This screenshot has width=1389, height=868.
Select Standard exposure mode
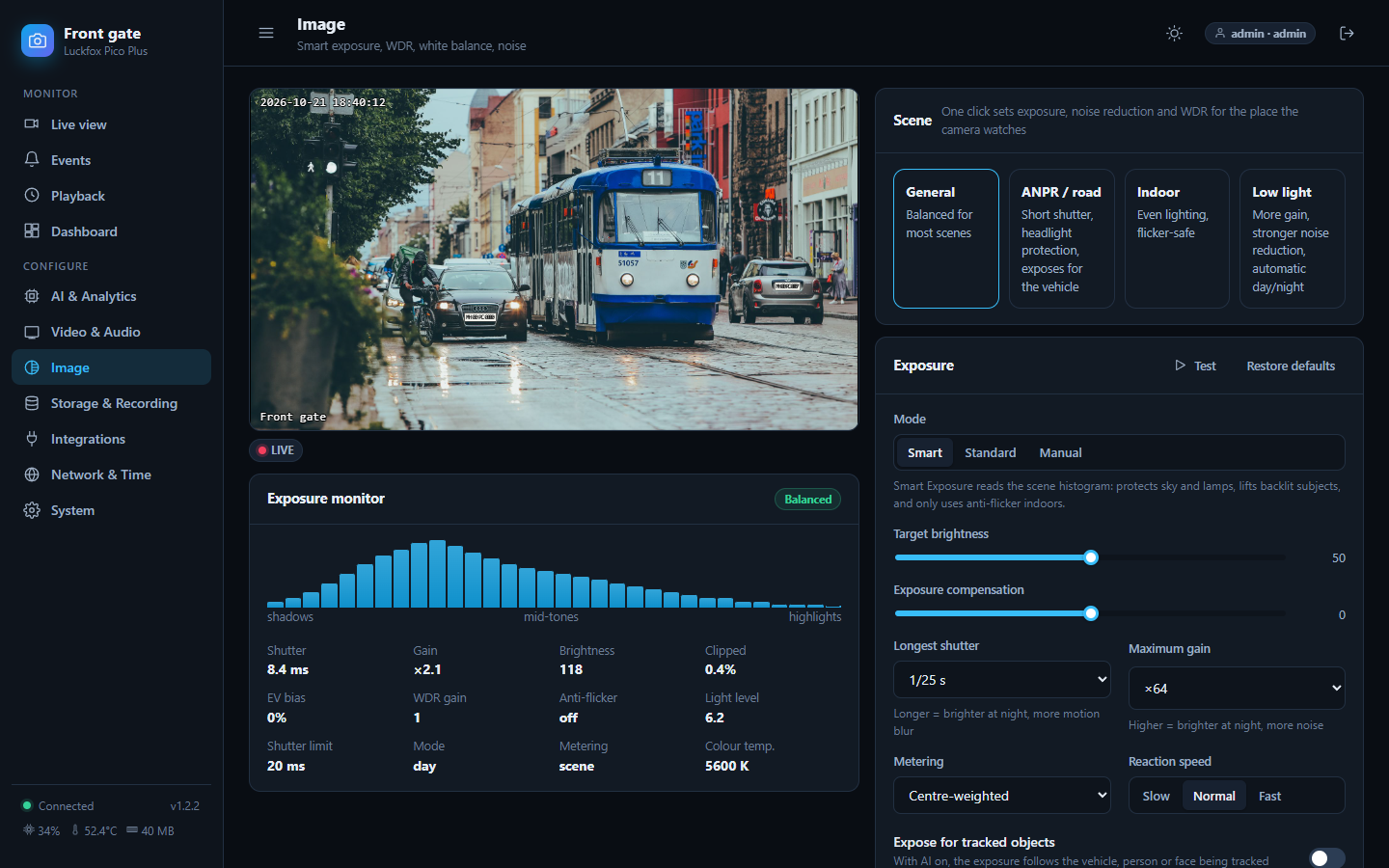991,452
